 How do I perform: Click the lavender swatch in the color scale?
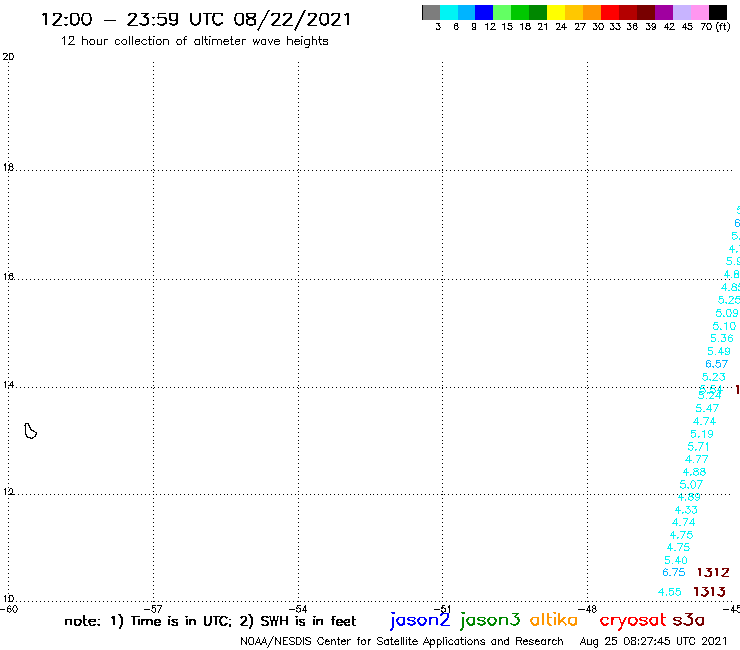682,12
